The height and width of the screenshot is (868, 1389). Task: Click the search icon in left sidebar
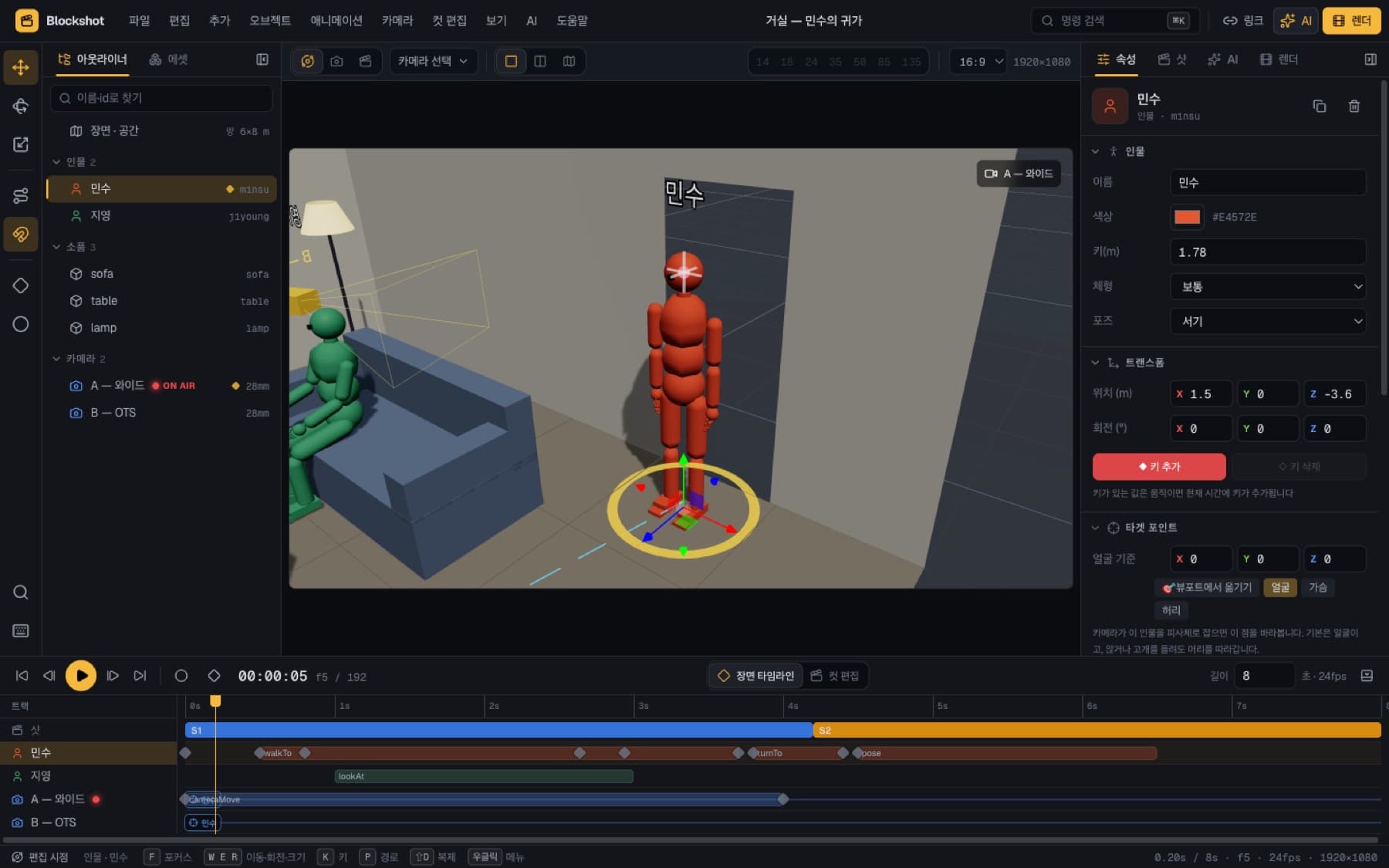[21, 592]
